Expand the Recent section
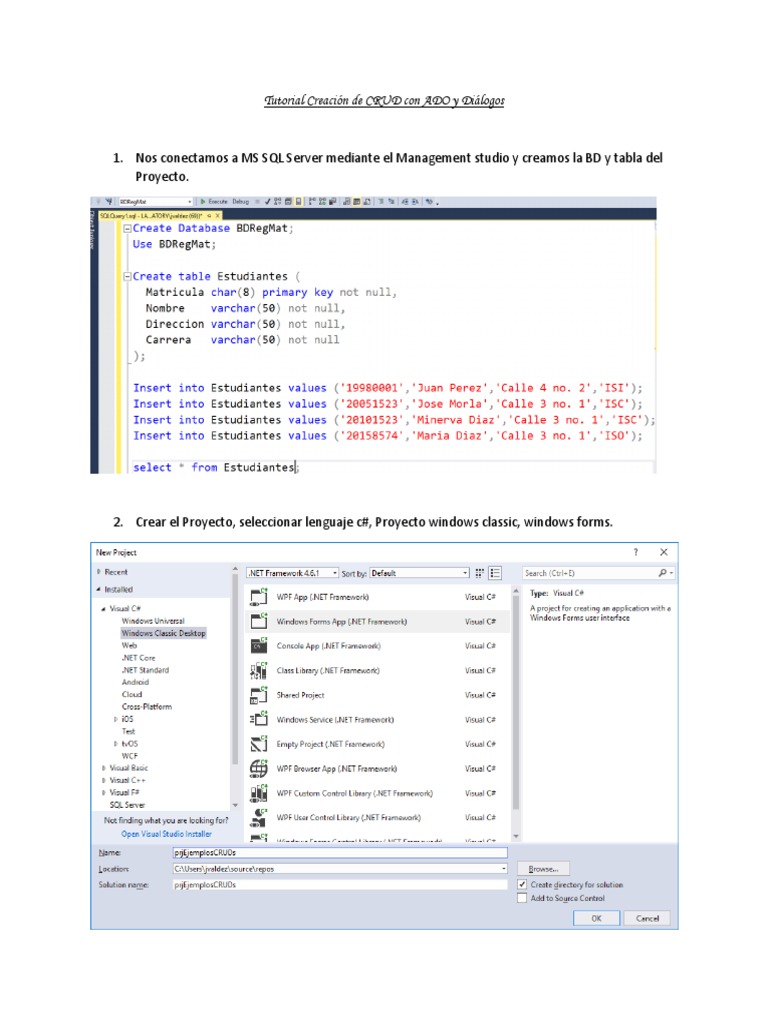Image resolution: width=768 pixels, height=1024 pixels. pos(99,571)
